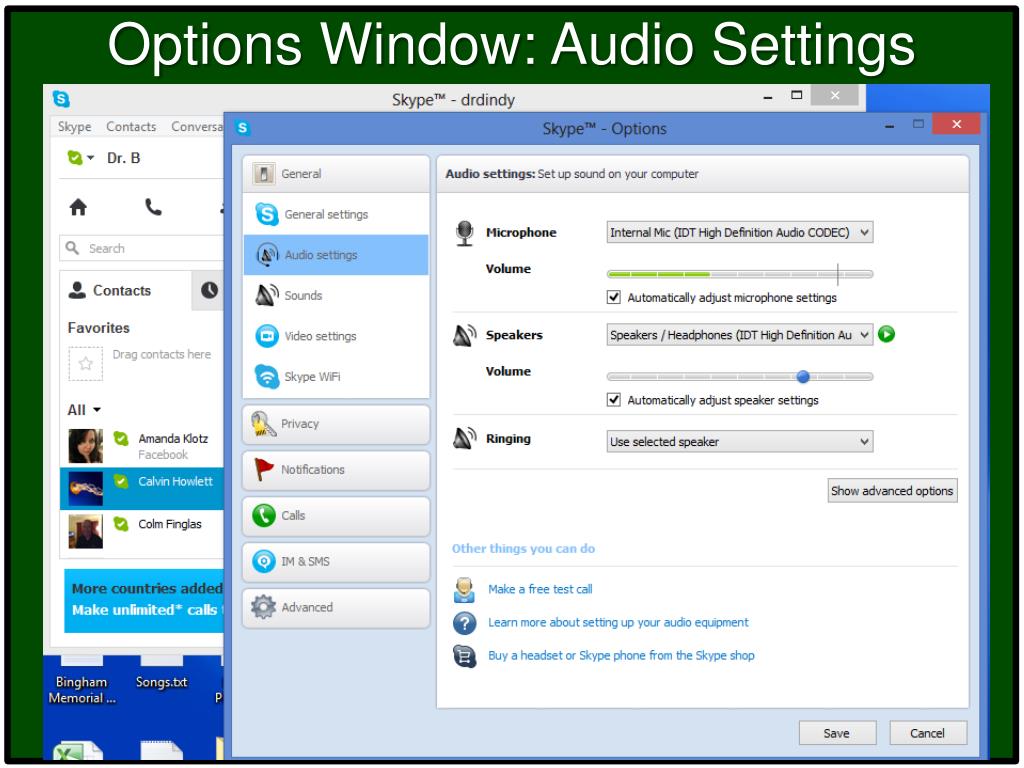Click Make a free test call link

[540, 589]
